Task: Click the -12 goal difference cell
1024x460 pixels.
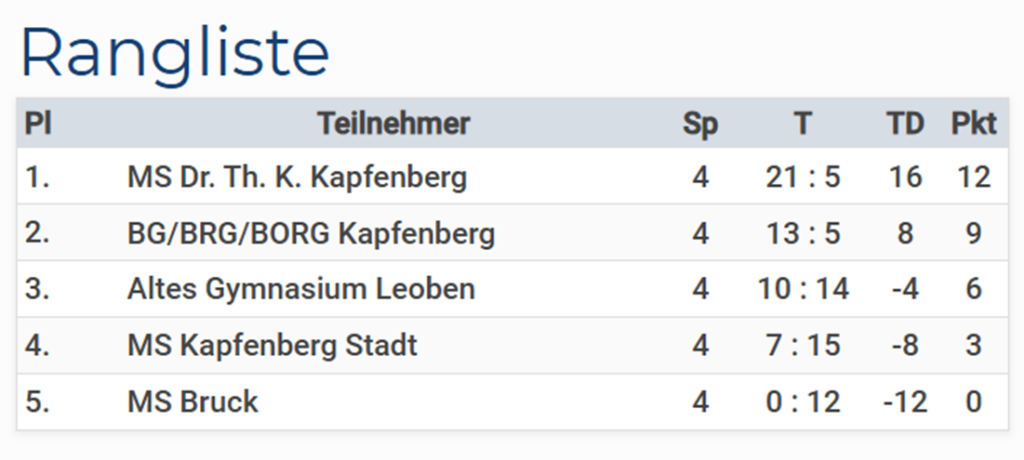Action: (905, 402)
